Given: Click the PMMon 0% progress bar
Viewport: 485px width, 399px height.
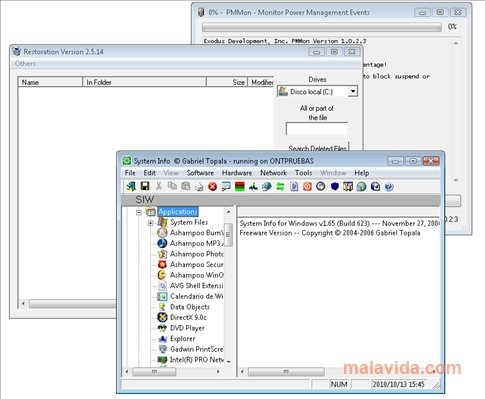Looking at the screenshot, I should coord(322,27).
